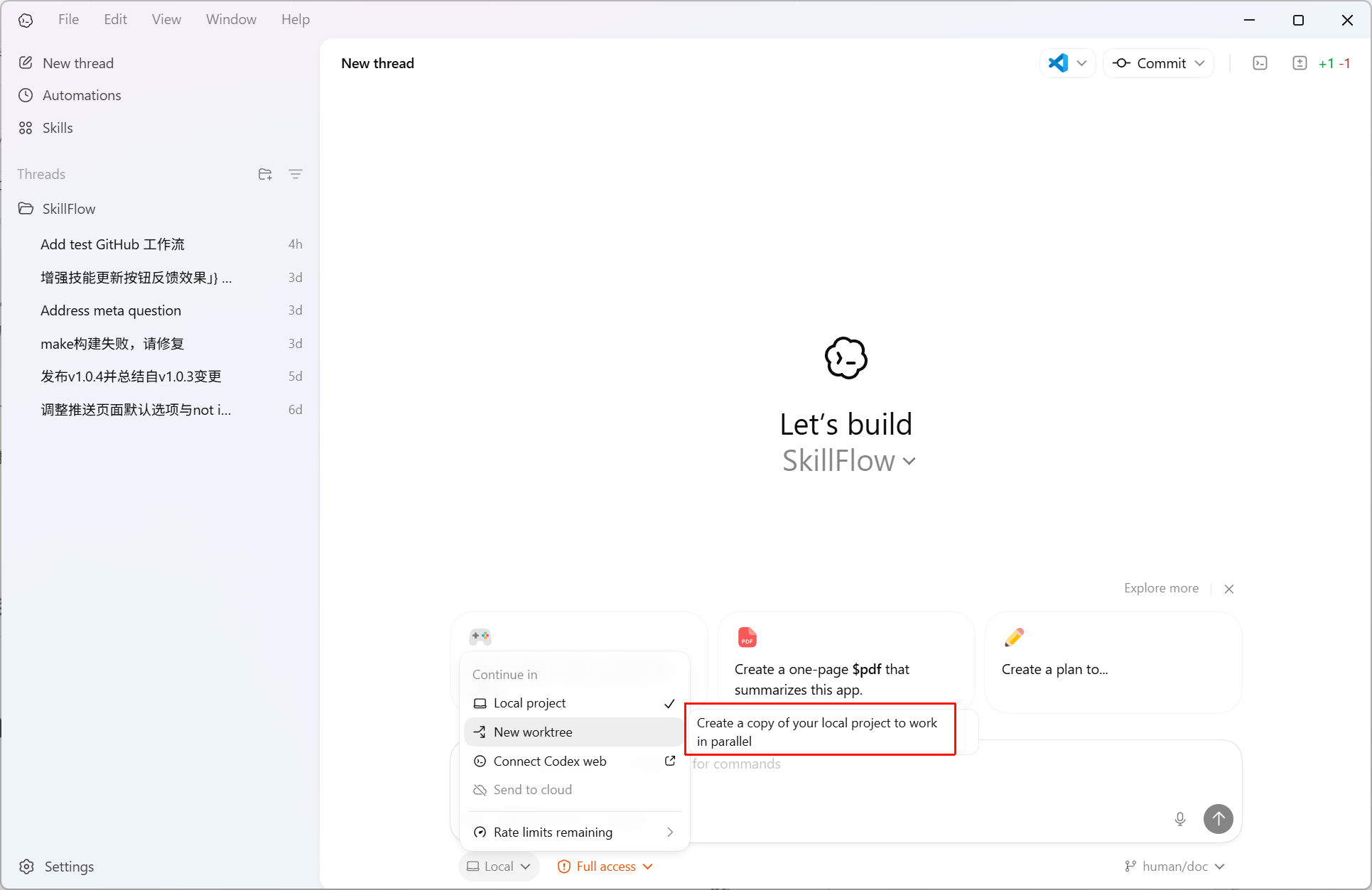Screen dimensions: 1372x890
Task: Open the human/doc branch dropdown
Action: 1175,867
